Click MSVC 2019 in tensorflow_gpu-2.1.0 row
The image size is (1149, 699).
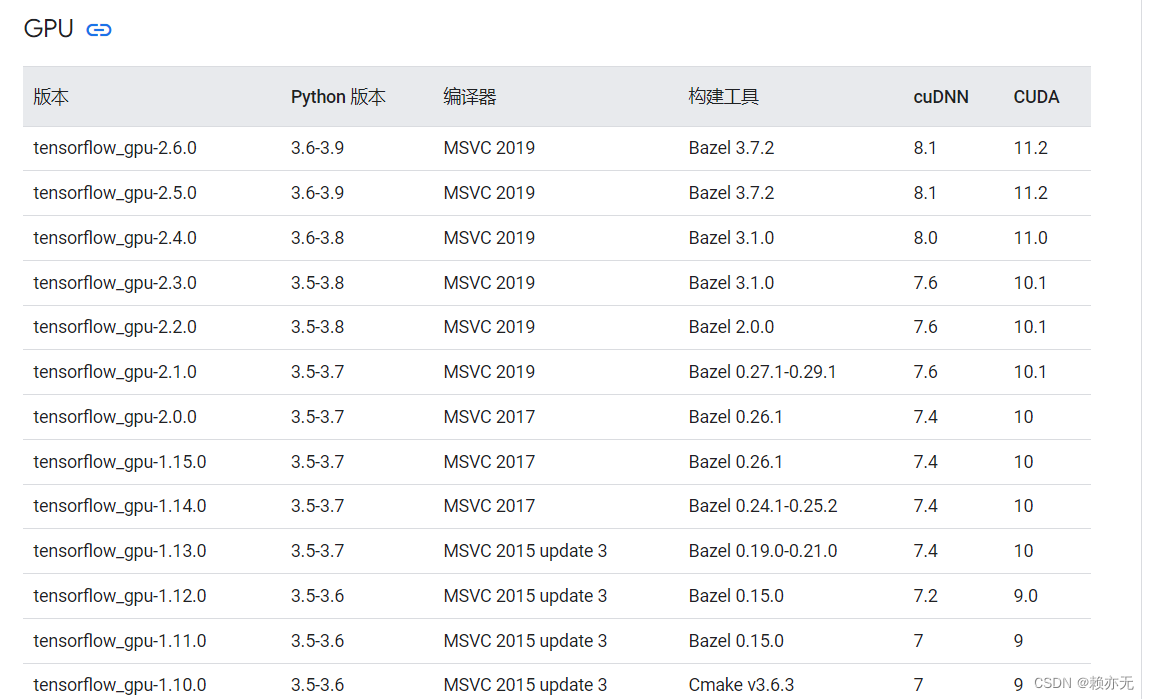pyautogui.click(x=489, y=372)
